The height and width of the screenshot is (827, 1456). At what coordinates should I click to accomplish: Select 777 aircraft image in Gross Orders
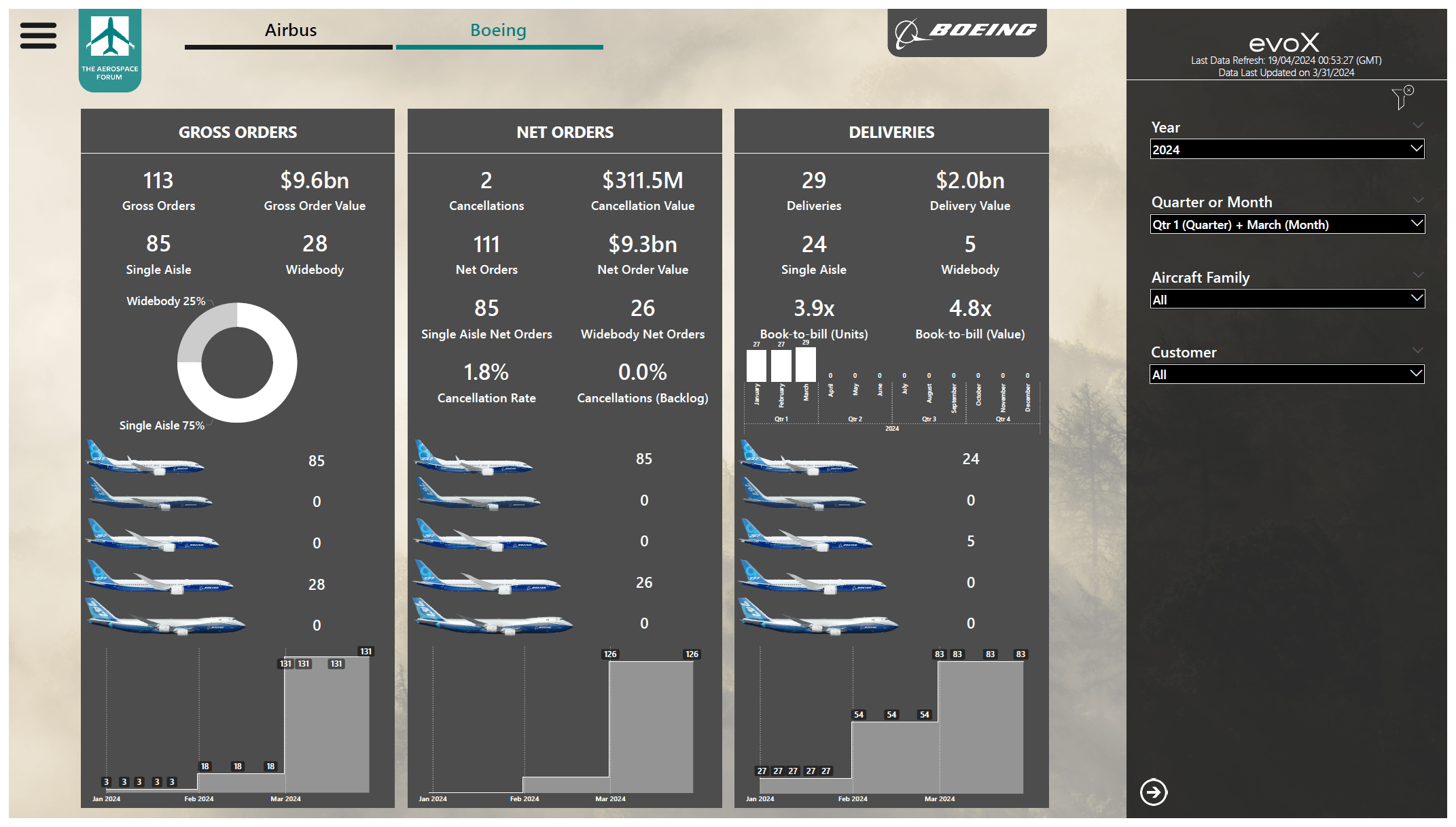point(160,578)
